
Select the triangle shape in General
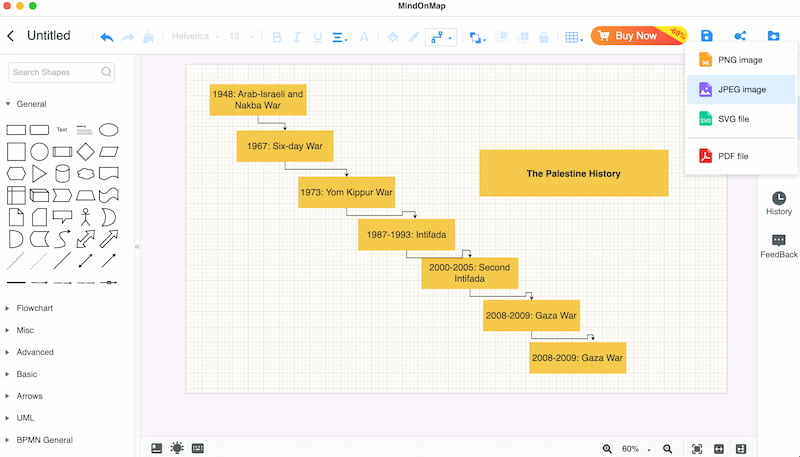coord(39,173)
